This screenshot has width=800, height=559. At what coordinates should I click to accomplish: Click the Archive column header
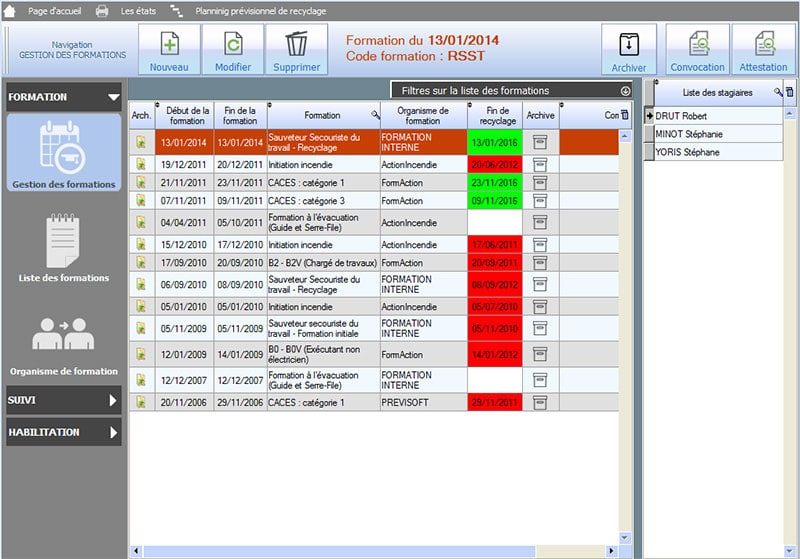point(541,116)
